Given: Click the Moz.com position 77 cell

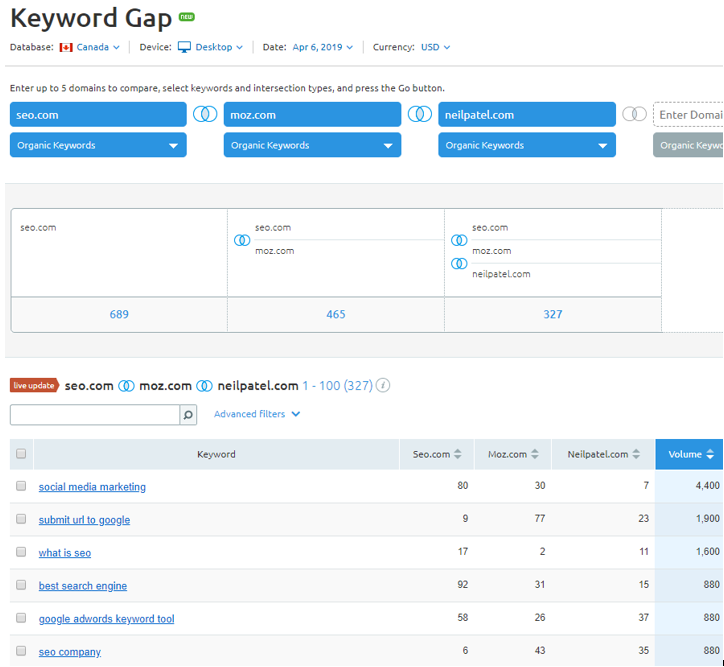Looking at the screenshot, I should click(x=540, y=519).
